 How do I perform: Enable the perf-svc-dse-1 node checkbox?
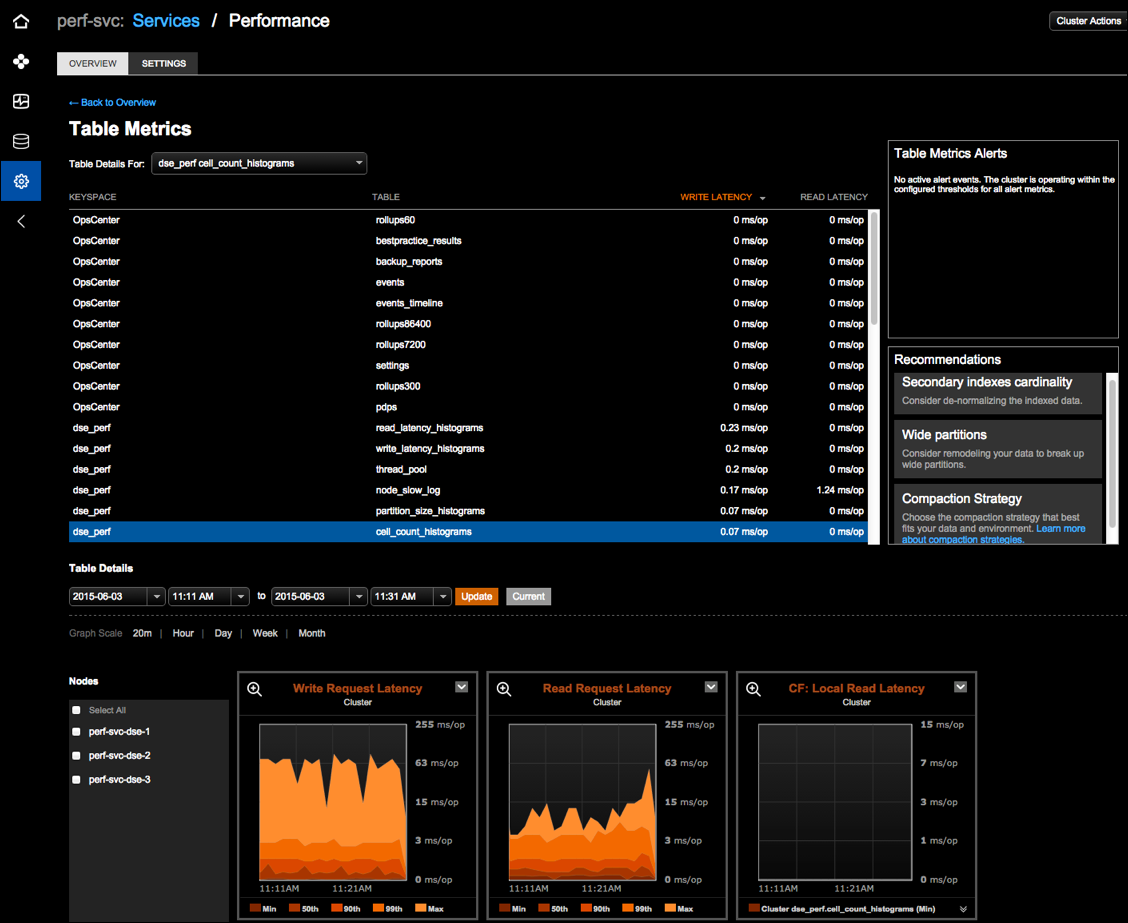tap(77, 732)
